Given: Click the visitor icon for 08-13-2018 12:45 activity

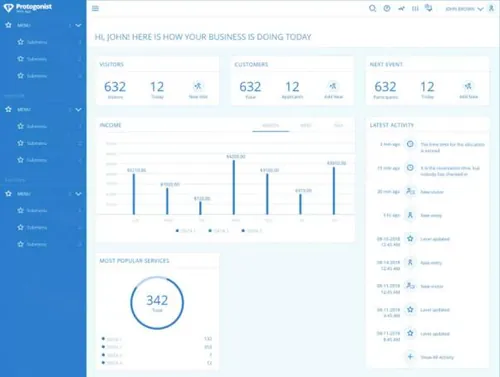Looking at the screenshot, I should [x=410, y=286].
